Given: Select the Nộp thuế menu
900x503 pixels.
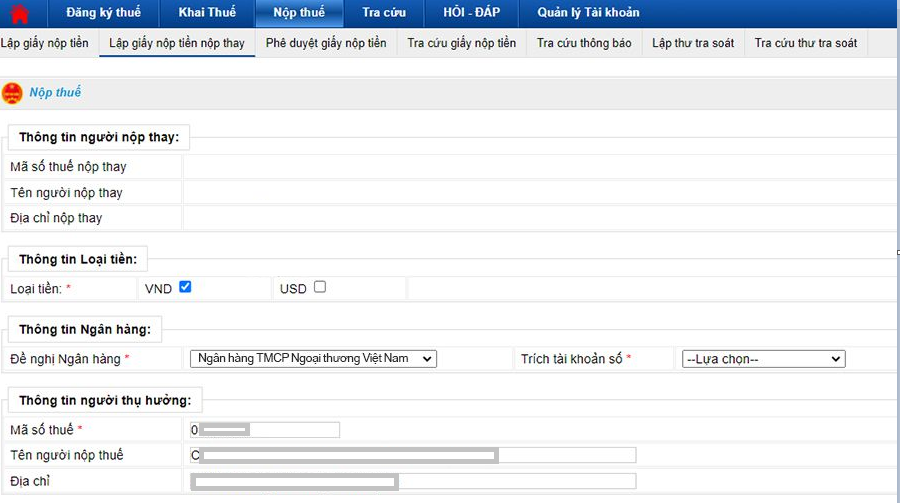Looking at the screenshot, I should point(298,13).
